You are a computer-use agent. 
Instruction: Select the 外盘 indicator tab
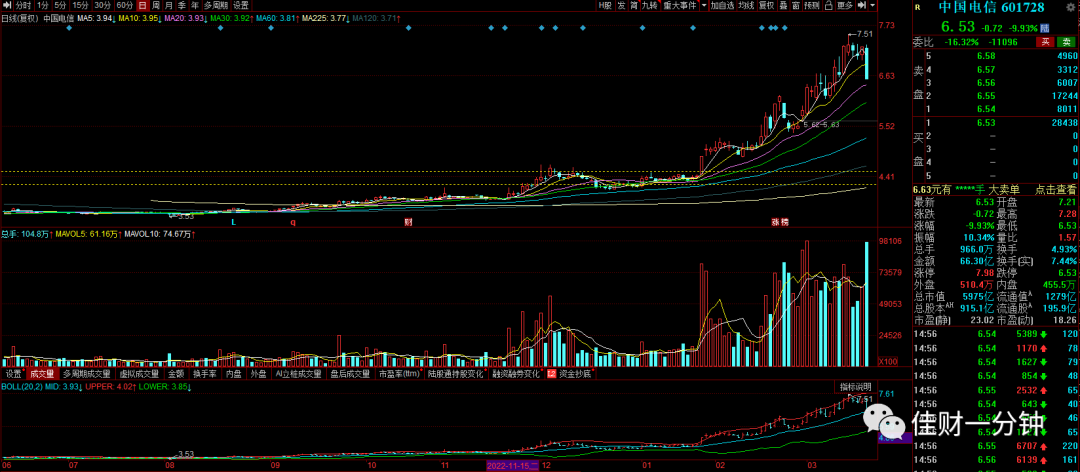[258, 374]
